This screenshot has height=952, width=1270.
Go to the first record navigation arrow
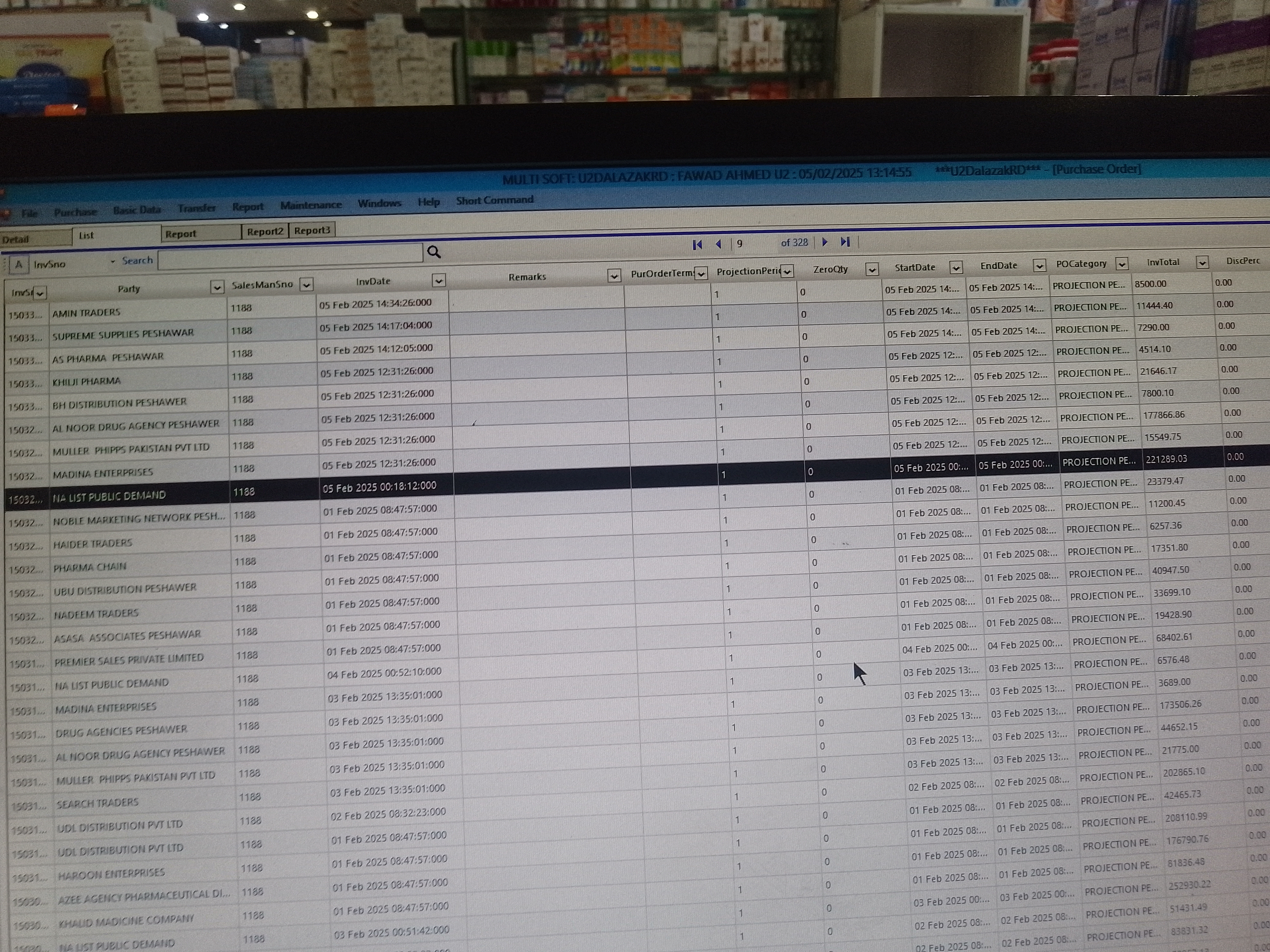point(697,244)
